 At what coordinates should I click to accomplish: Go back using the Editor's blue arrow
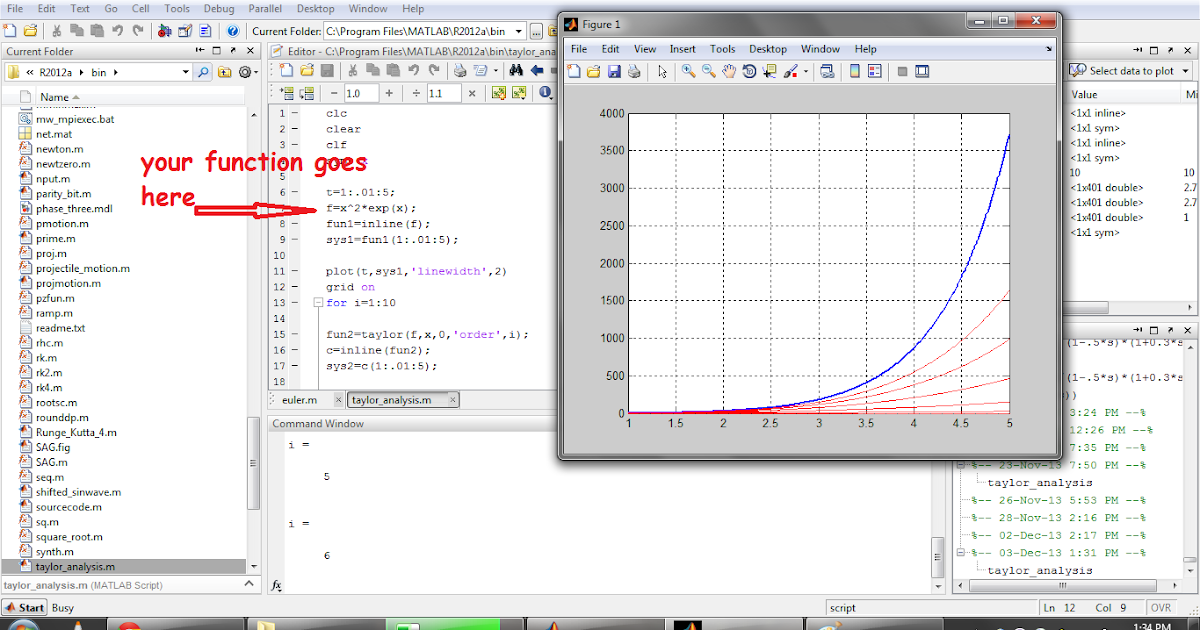(537, 70)
